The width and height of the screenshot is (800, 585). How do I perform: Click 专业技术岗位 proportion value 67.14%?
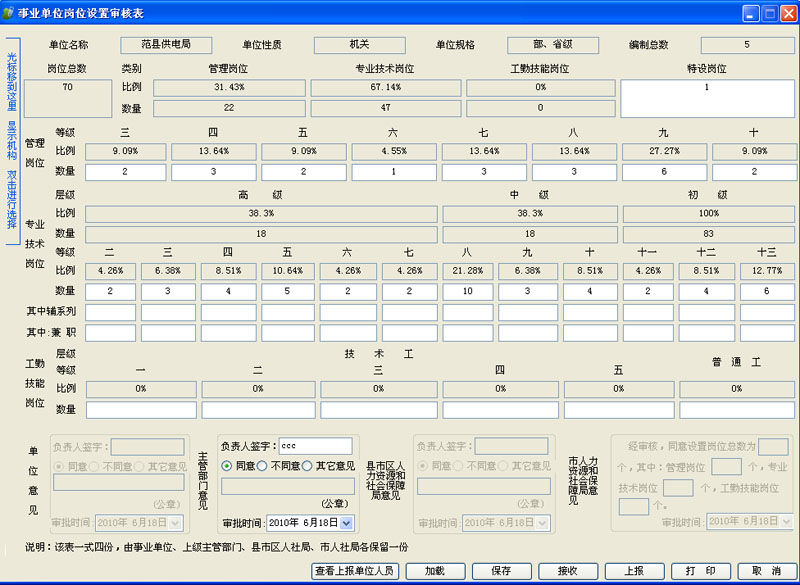pyautogui.click(x=386, y=88)
